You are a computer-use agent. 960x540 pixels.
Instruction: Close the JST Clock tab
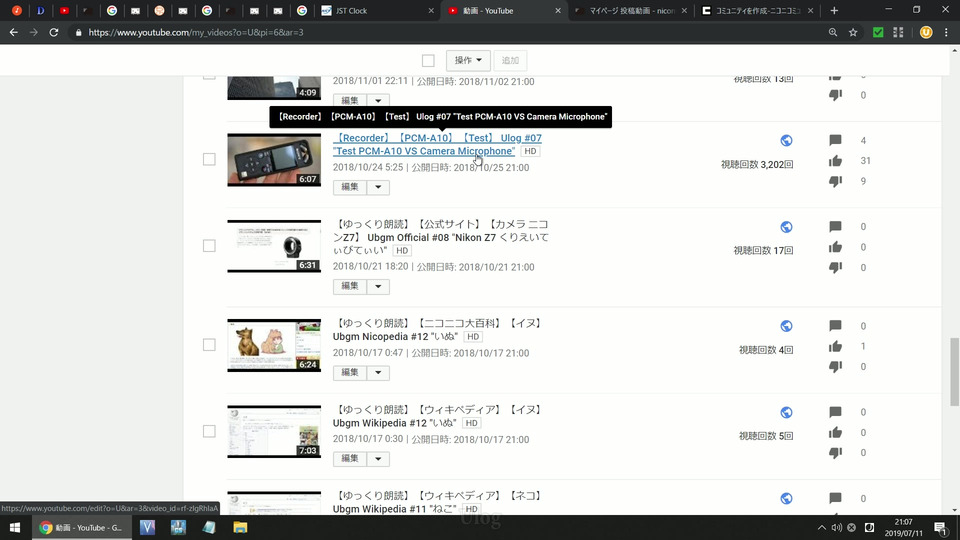tap(431, 10)
